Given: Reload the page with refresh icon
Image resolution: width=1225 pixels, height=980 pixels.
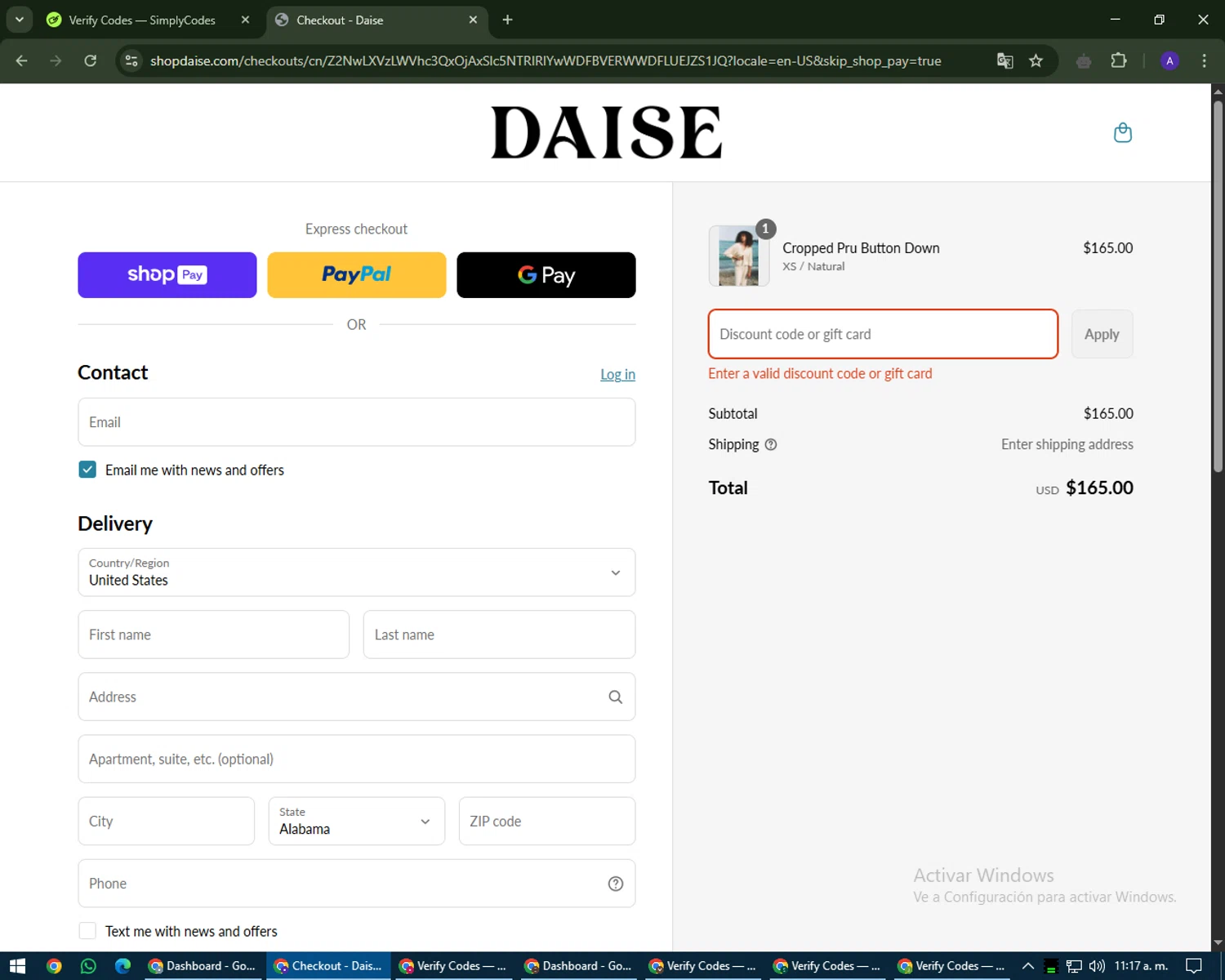Looking at the screenshot, I should click(x=91, y=60).
